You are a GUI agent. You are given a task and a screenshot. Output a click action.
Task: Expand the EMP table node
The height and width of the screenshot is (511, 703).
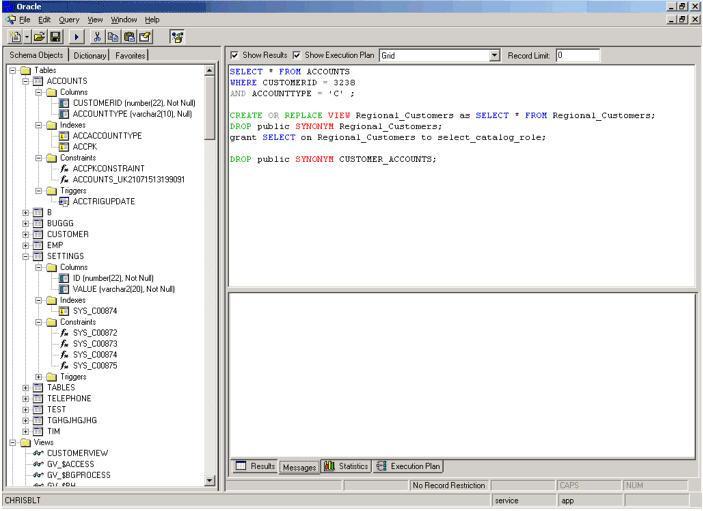(26, 246)
